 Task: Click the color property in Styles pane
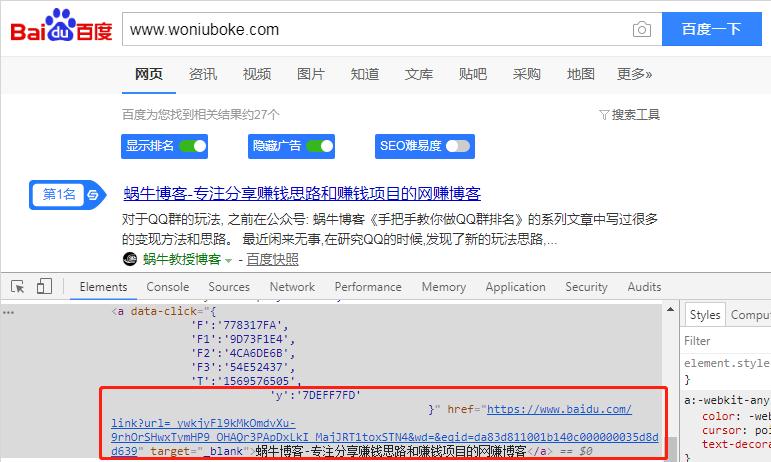736,416
